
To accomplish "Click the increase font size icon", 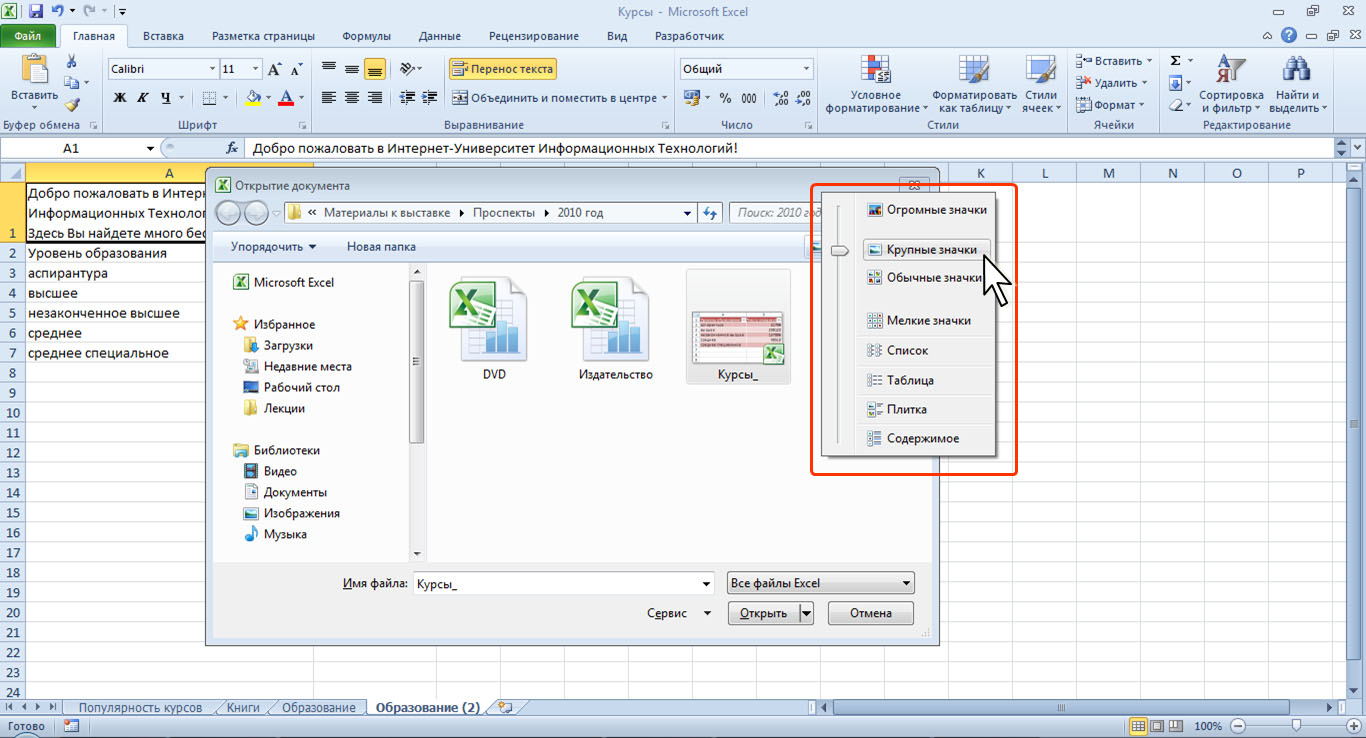I will point(274,69).
